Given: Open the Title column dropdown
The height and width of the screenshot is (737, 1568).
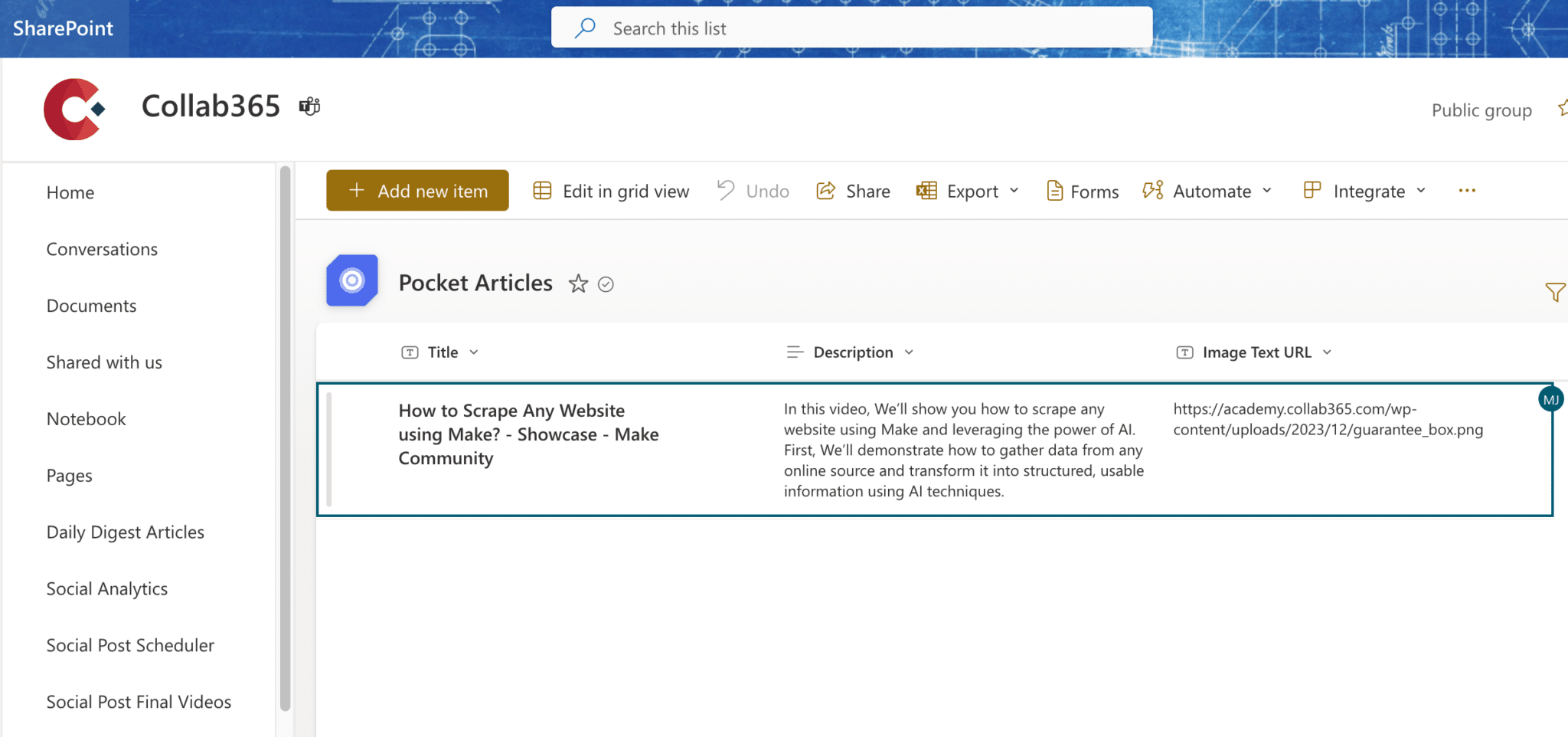Looking at the screenshot, I should [474, 352].
